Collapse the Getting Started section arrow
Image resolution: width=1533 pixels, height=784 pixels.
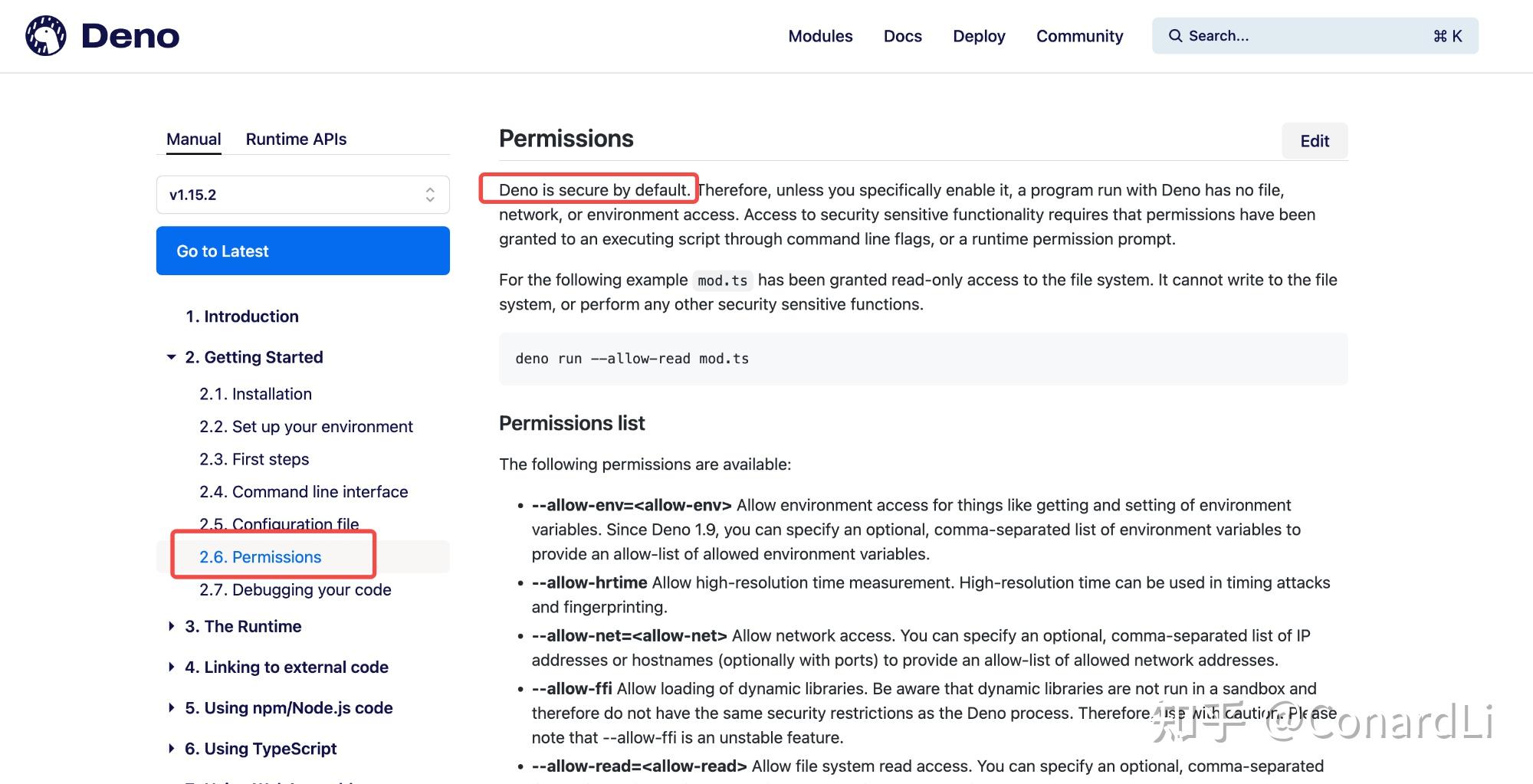coord(171,357)
